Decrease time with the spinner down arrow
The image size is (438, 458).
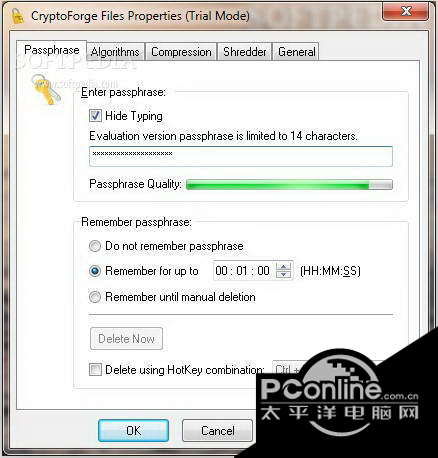tap(283, 274)
